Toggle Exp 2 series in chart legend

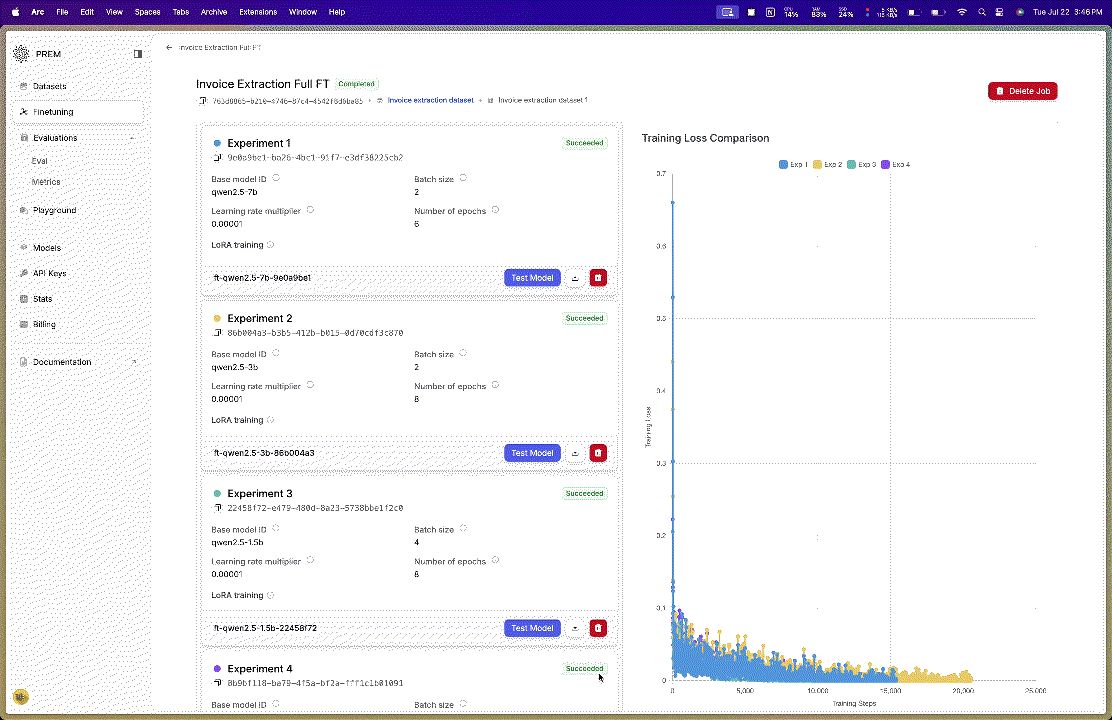[828, 165]
